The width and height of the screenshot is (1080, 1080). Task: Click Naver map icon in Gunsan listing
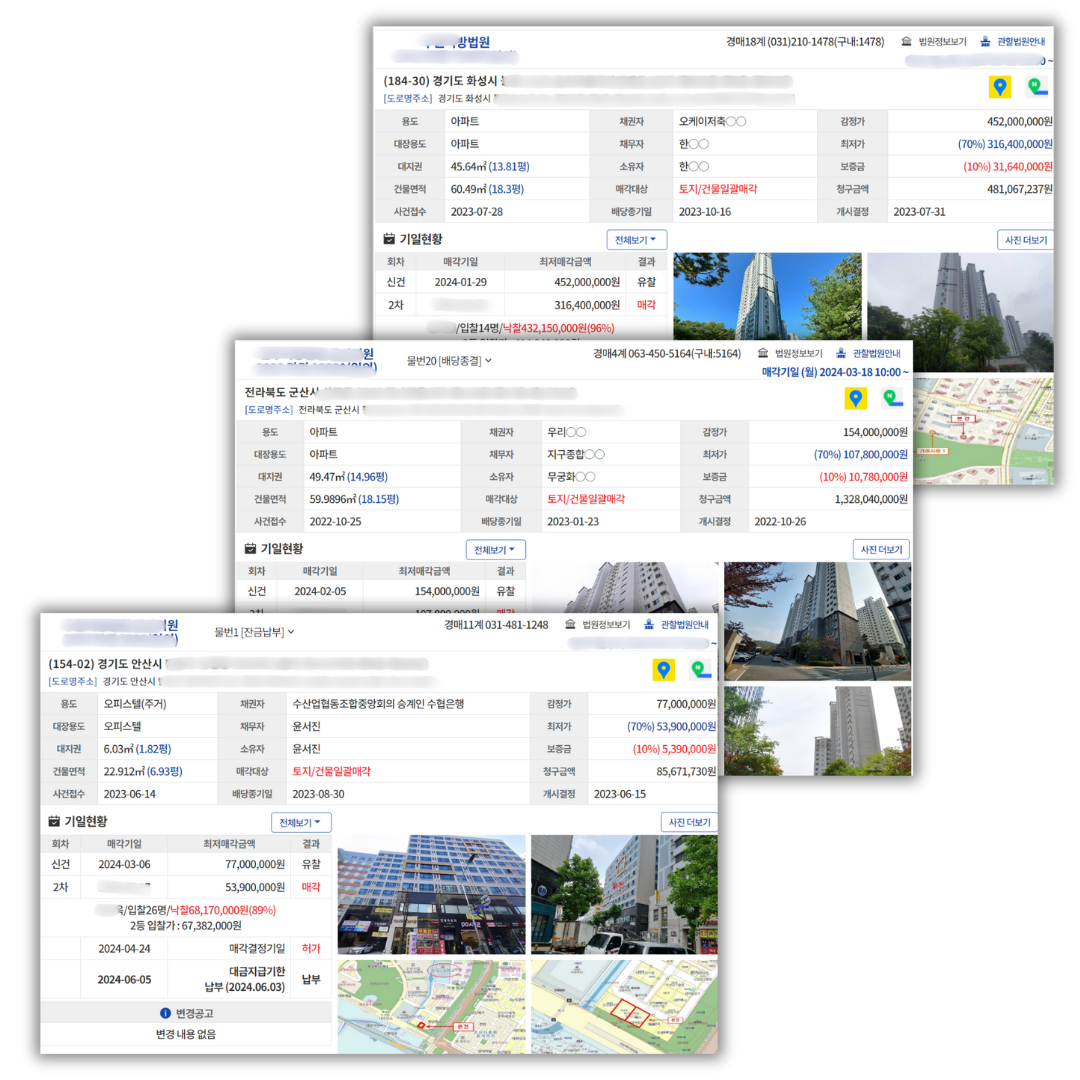[x=893, y=398]
